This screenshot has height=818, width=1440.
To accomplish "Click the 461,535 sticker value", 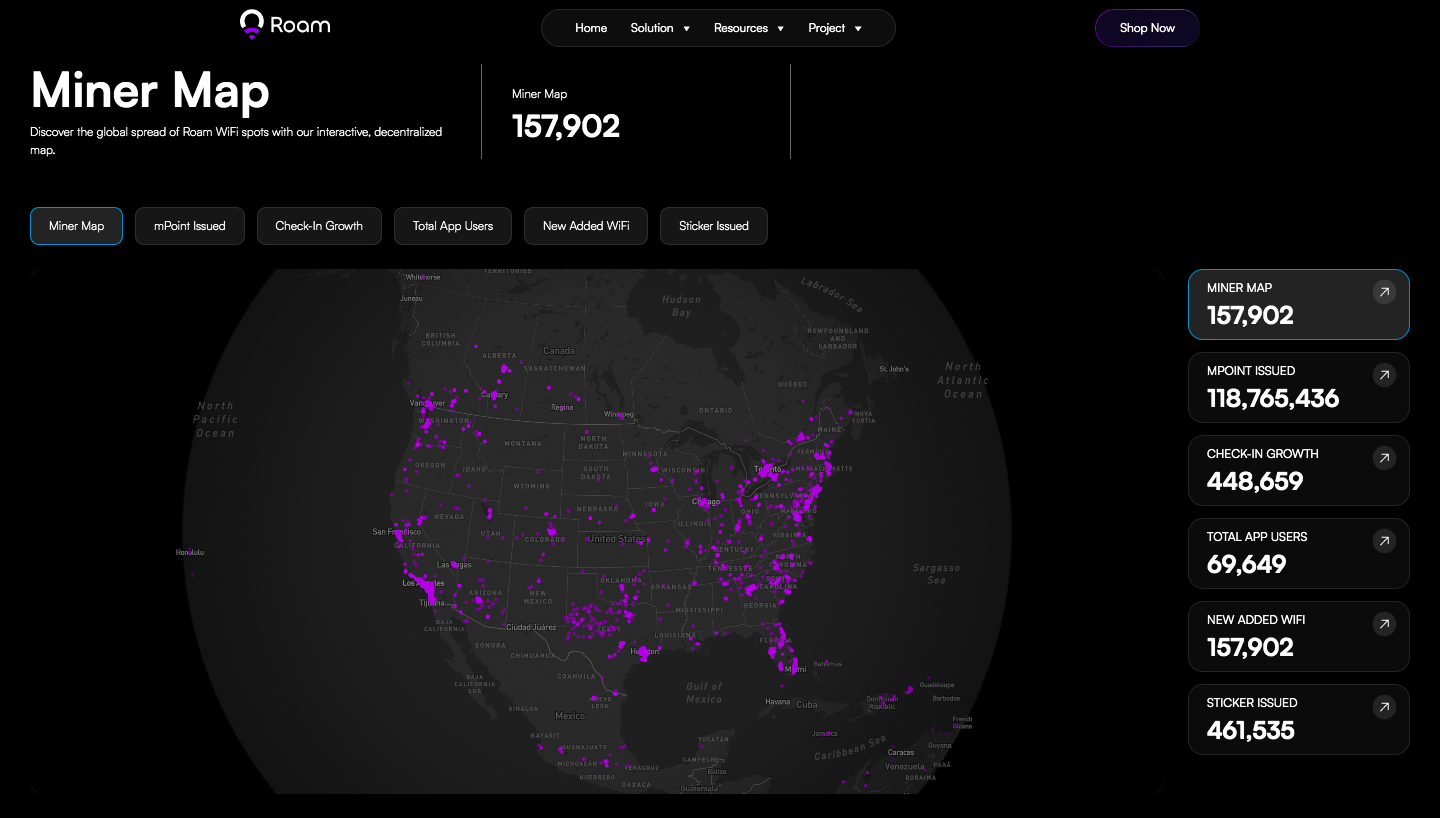I will [1251, 730].
